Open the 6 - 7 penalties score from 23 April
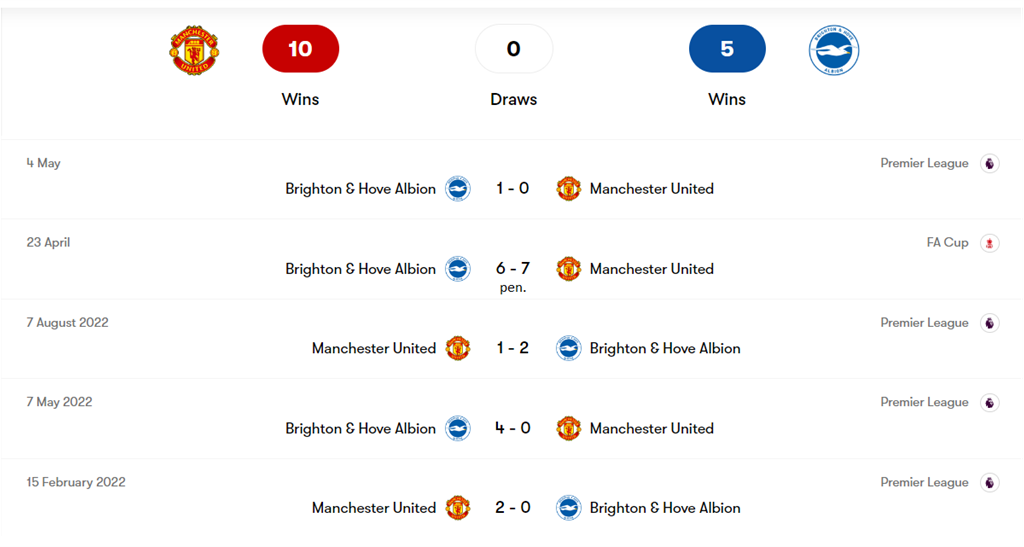Image resolution: width=1024 pixels, height=547 pixels. (x=513, y=276)
